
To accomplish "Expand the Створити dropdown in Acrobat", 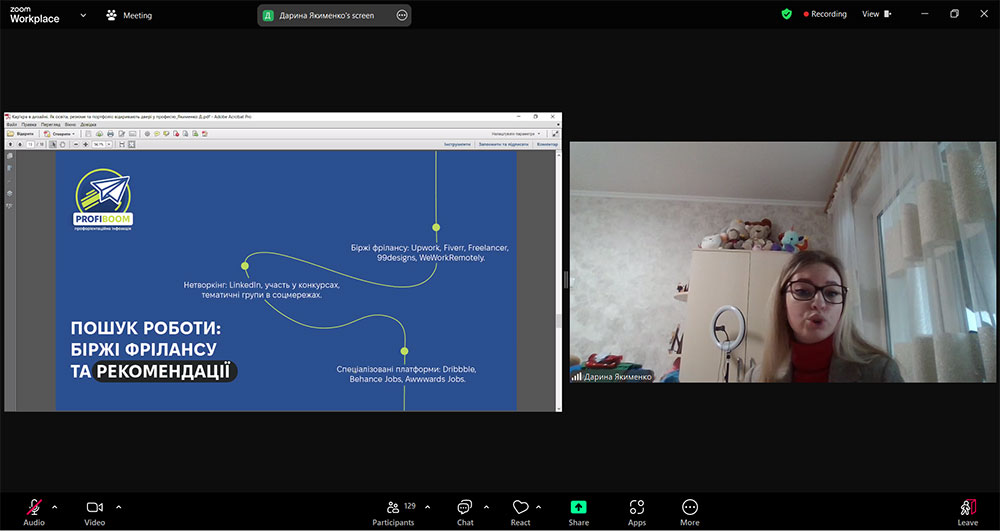I will [x=59, y=134].
